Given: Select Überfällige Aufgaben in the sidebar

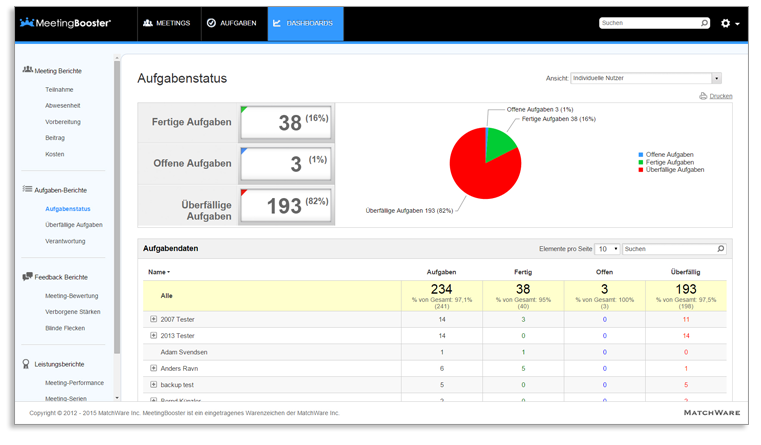Looking at the screenshot, I should coord(74,225).
